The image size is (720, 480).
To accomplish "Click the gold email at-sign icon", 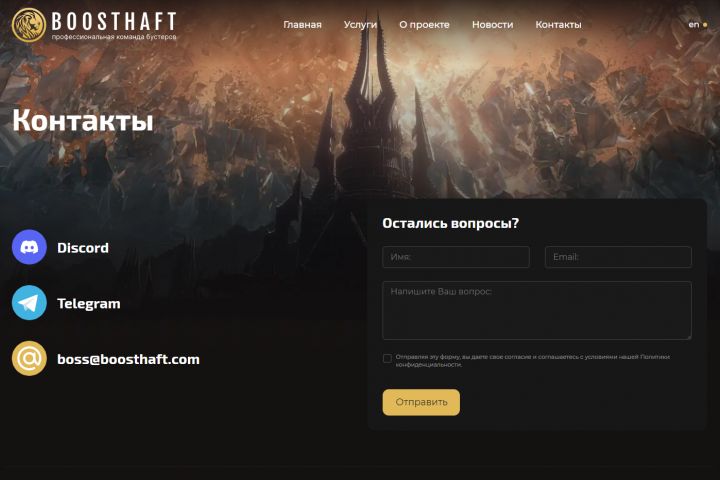I will pos(29,358).
